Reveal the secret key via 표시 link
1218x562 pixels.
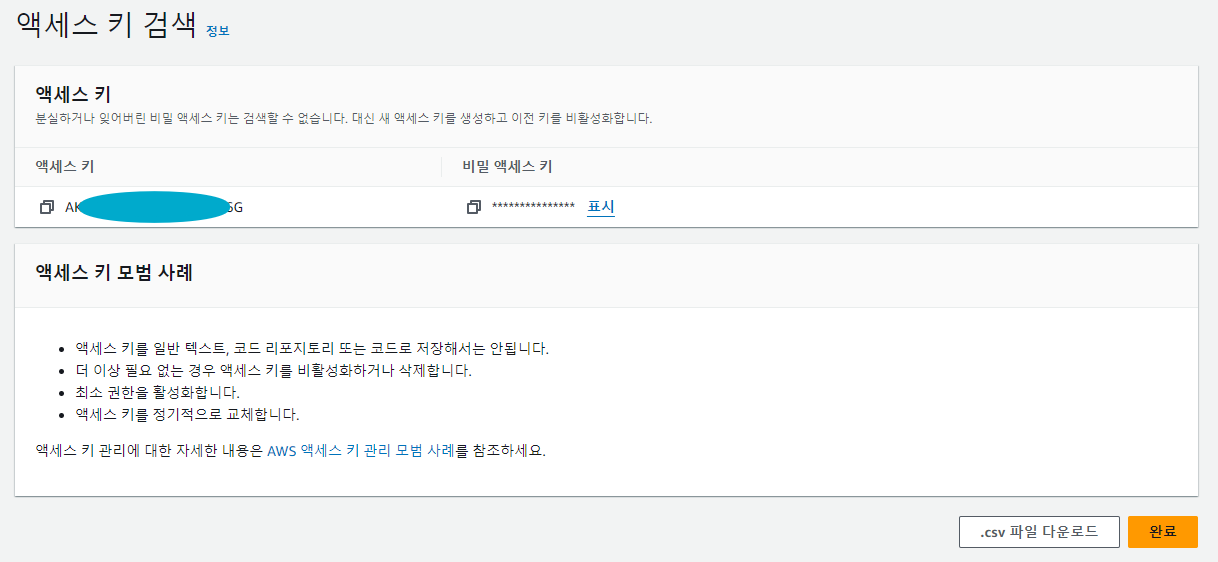(601, 207)
